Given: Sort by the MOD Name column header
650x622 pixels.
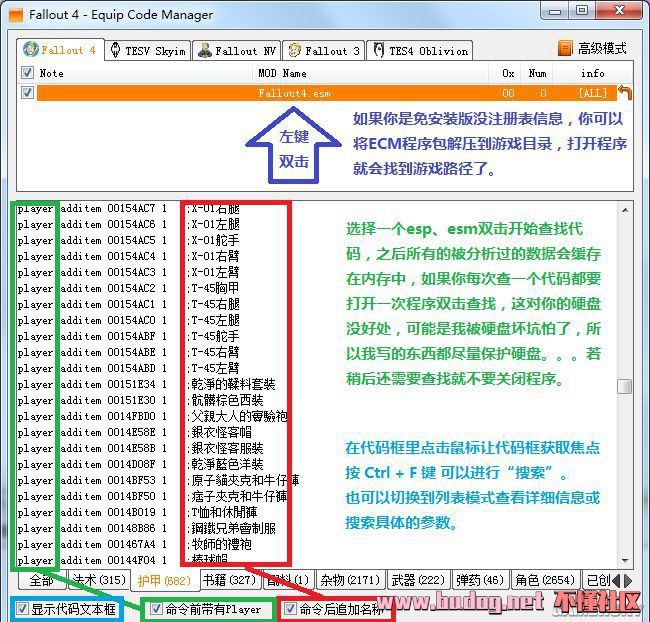Looking at the screenshot, I should coord(282,73).
